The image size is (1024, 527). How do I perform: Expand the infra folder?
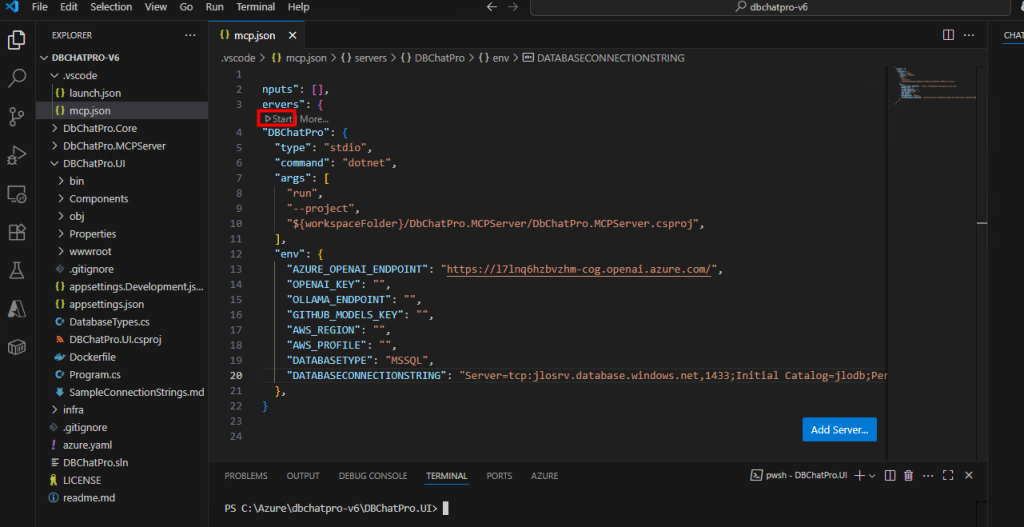pos(121,410)
